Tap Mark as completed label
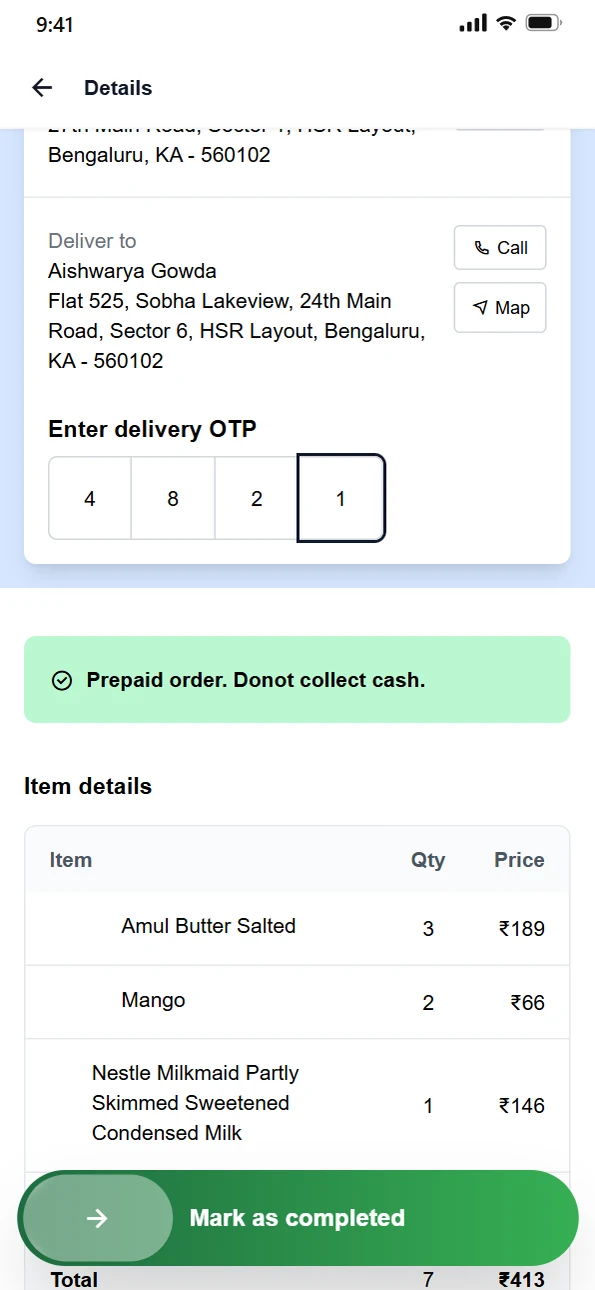This screenshot has width=595, height=1290. point(297,1218)
